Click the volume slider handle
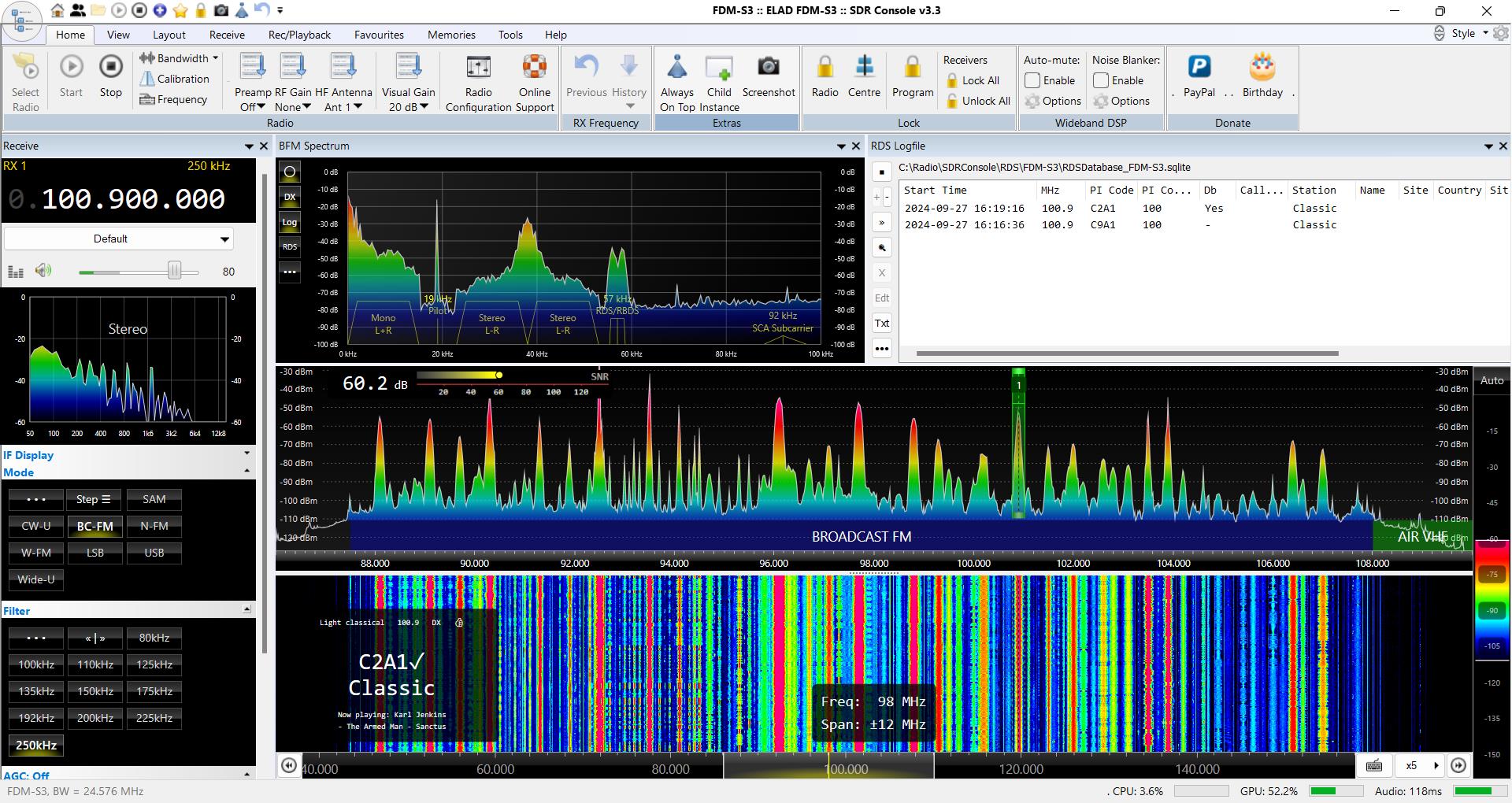Image resolution: width=1512 pixels, height=803 pixels. [174, 272]
